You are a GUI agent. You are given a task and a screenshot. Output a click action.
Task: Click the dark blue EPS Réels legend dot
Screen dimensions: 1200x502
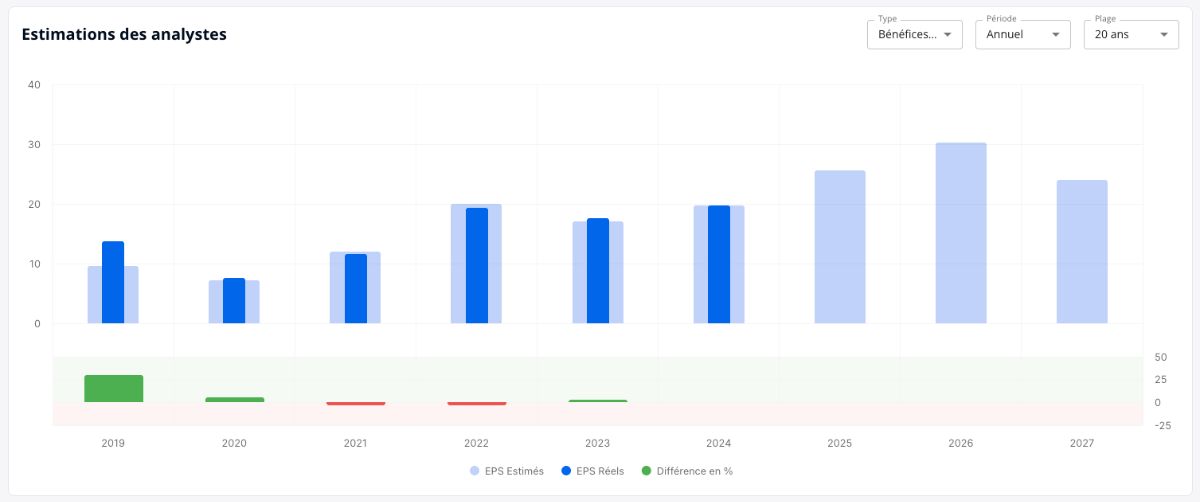pos(566,471)
